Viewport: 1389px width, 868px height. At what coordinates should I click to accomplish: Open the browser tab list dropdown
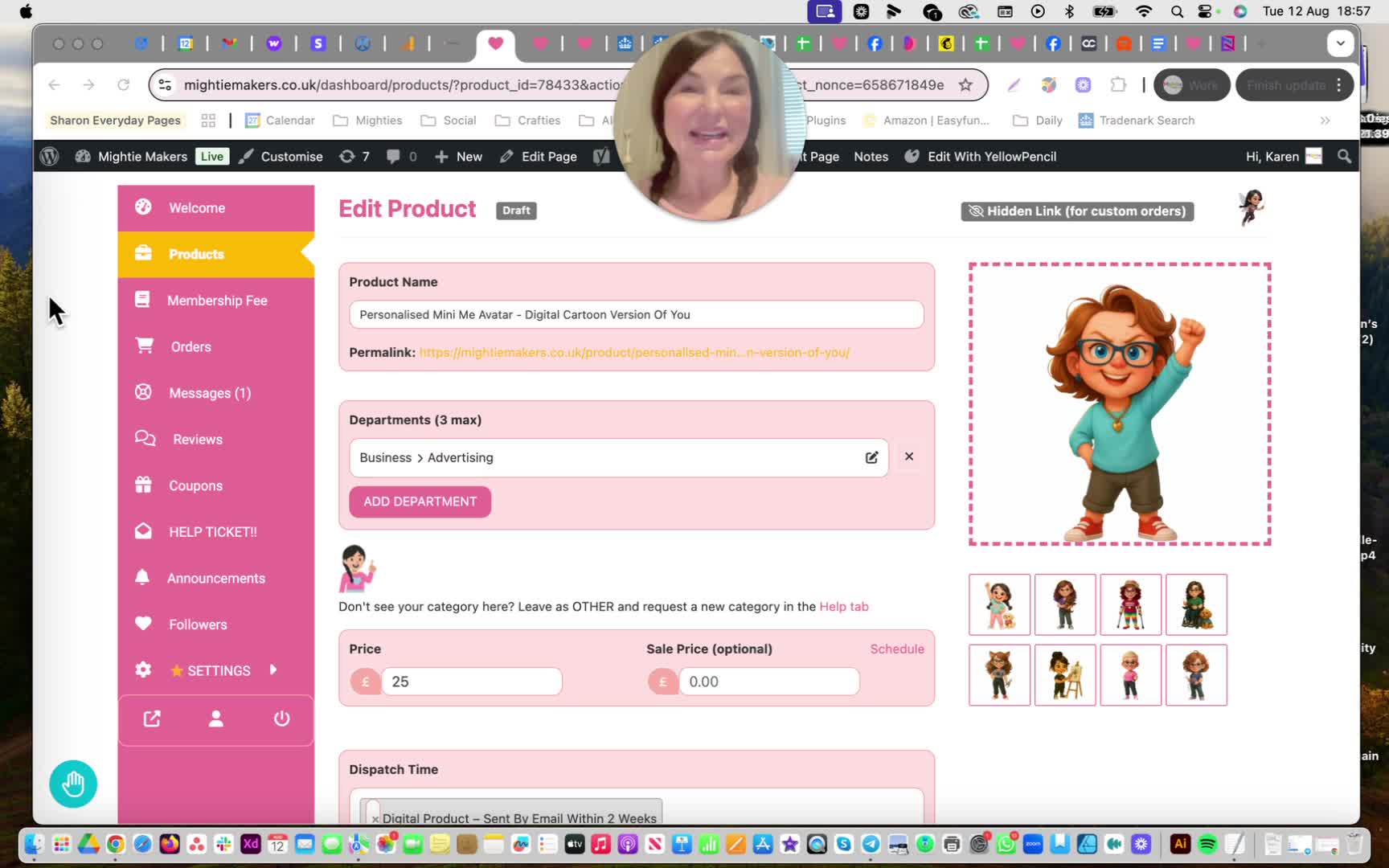[x=1341, y=43]
